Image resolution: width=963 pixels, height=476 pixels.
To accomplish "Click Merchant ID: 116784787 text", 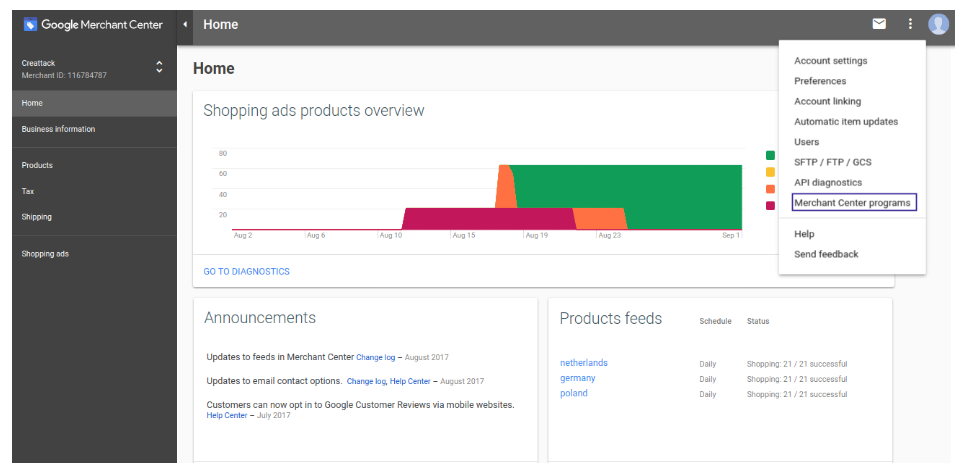I will (x=64, y=76).
